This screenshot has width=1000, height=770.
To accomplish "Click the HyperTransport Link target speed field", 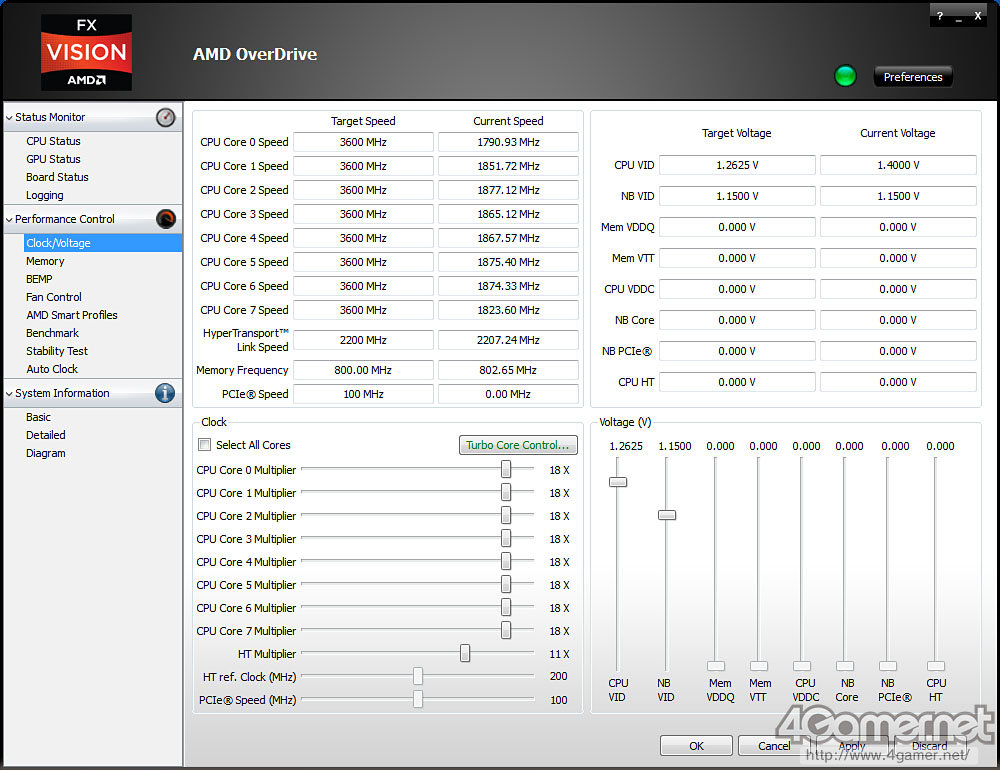I will tap(363, 340).
